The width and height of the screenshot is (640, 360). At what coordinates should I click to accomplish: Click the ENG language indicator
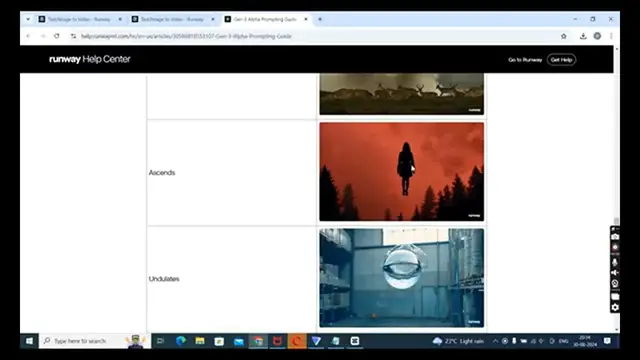pyautogui.click(x=564, y=341)
